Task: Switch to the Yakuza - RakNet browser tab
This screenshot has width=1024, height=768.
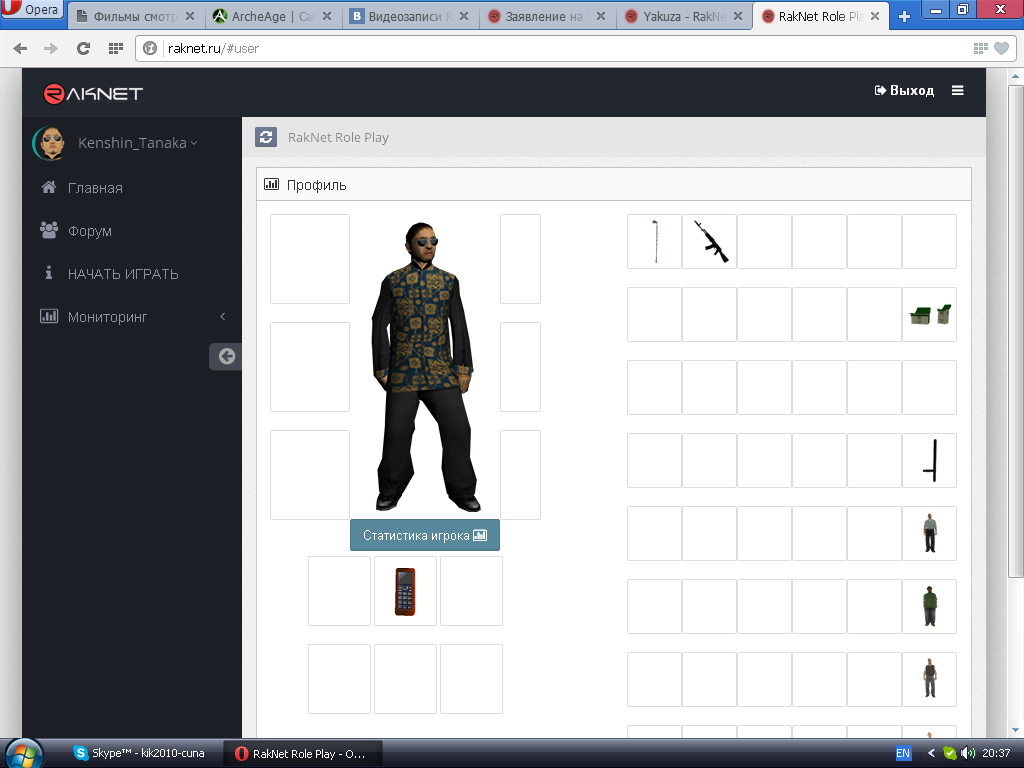Action: [684, 16]
